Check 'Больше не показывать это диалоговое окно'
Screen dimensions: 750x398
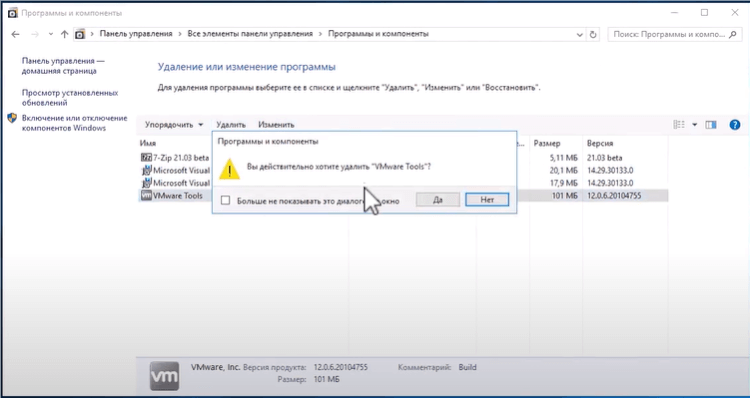225,200
